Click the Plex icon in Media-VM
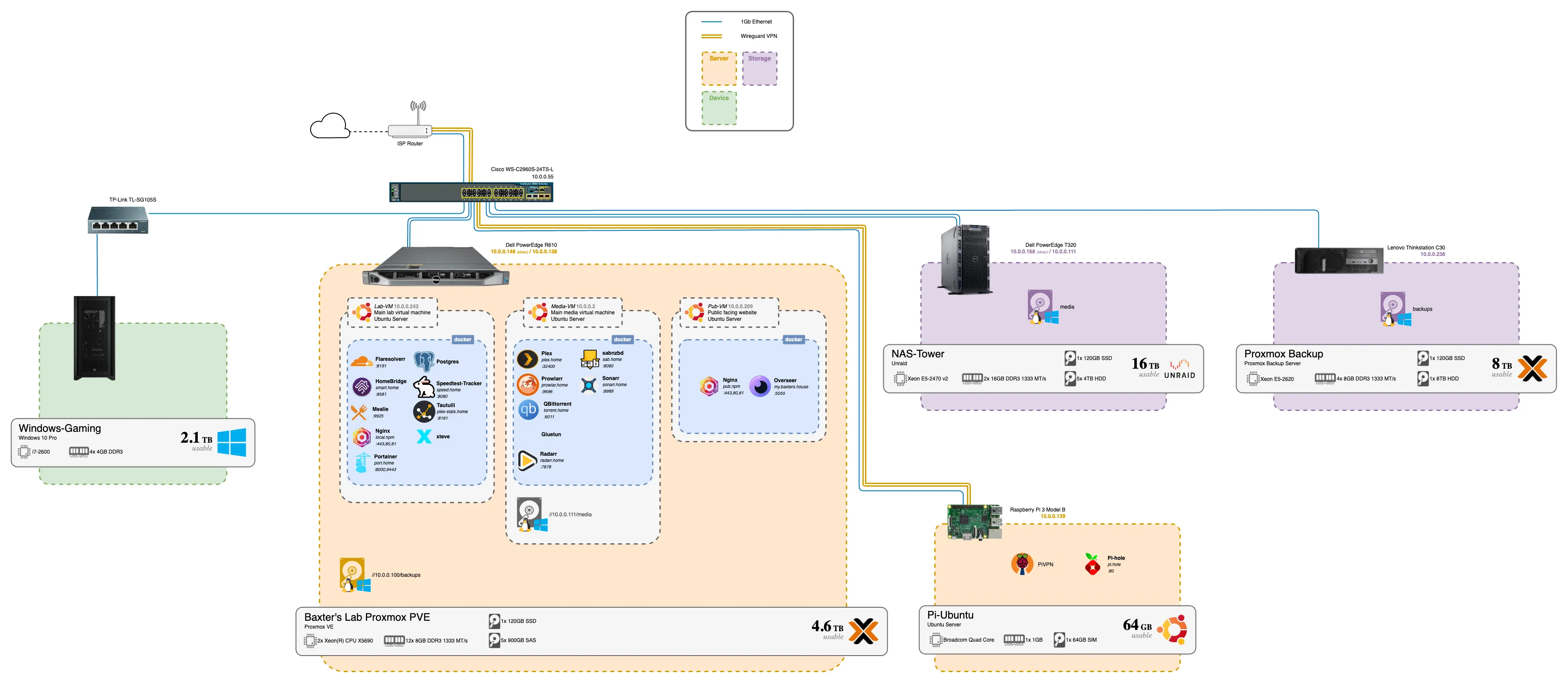The image size is (1568, 683). coord(527,360)
